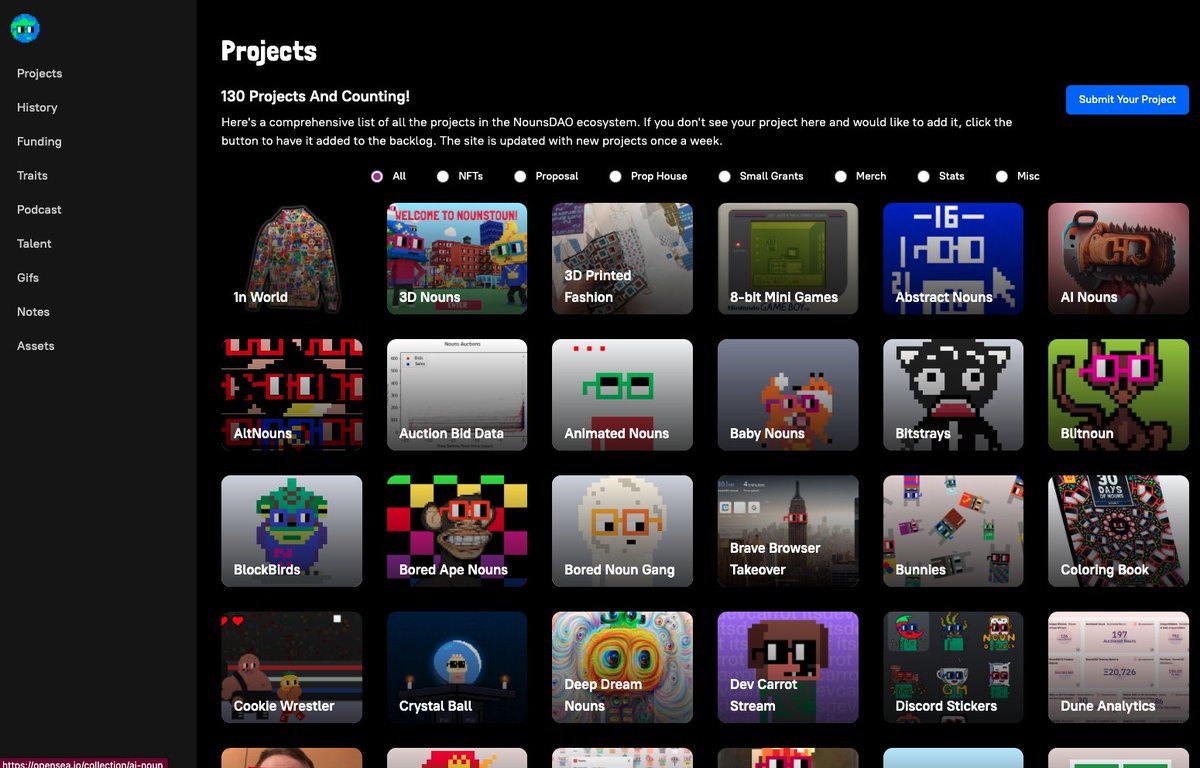Select the Merch radio filter

pyautogui.click(x=840, y=176)
